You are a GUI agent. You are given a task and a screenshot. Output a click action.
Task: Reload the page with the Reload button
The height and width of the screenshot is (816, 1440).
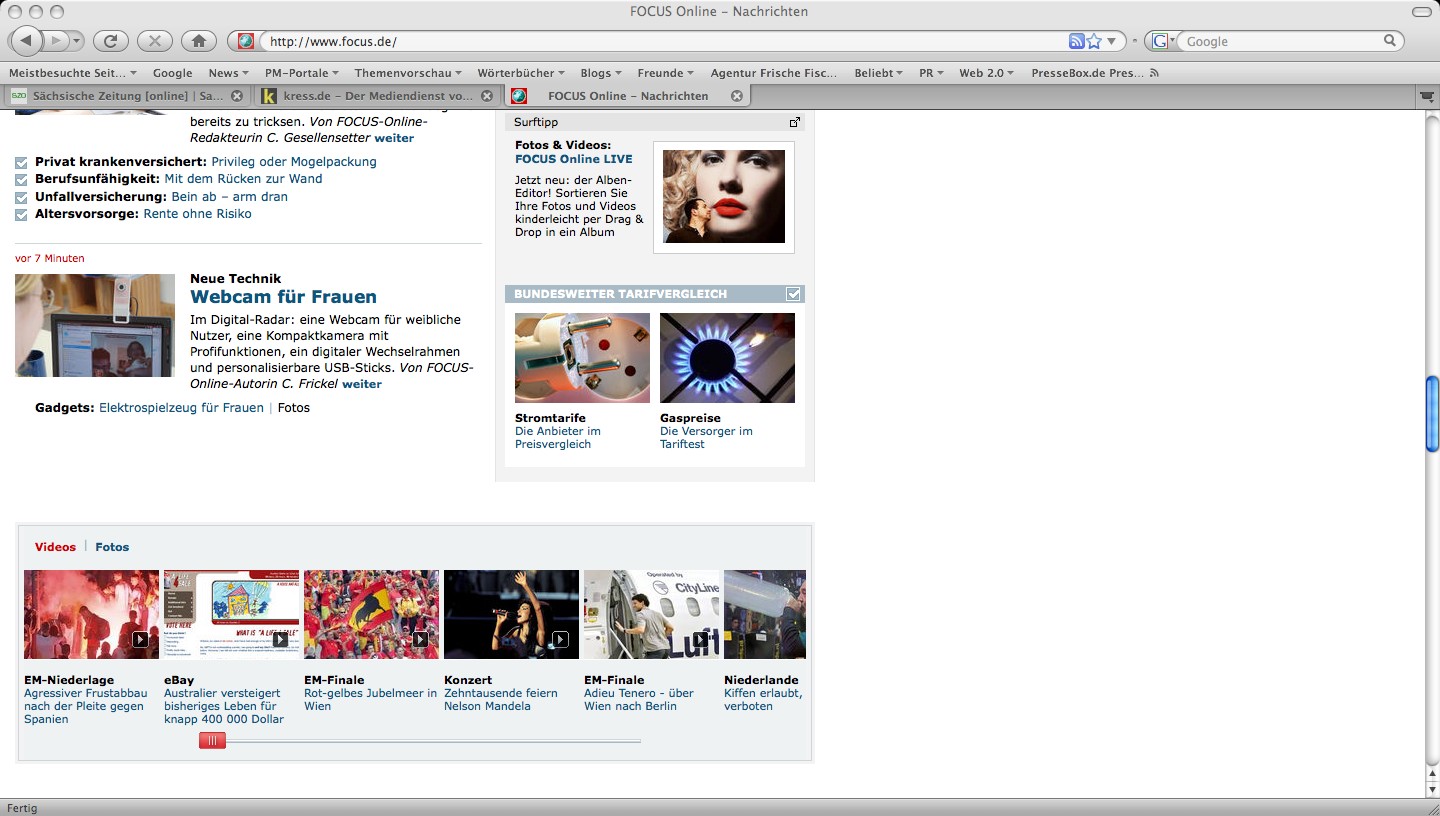click(x=111, y=41)
